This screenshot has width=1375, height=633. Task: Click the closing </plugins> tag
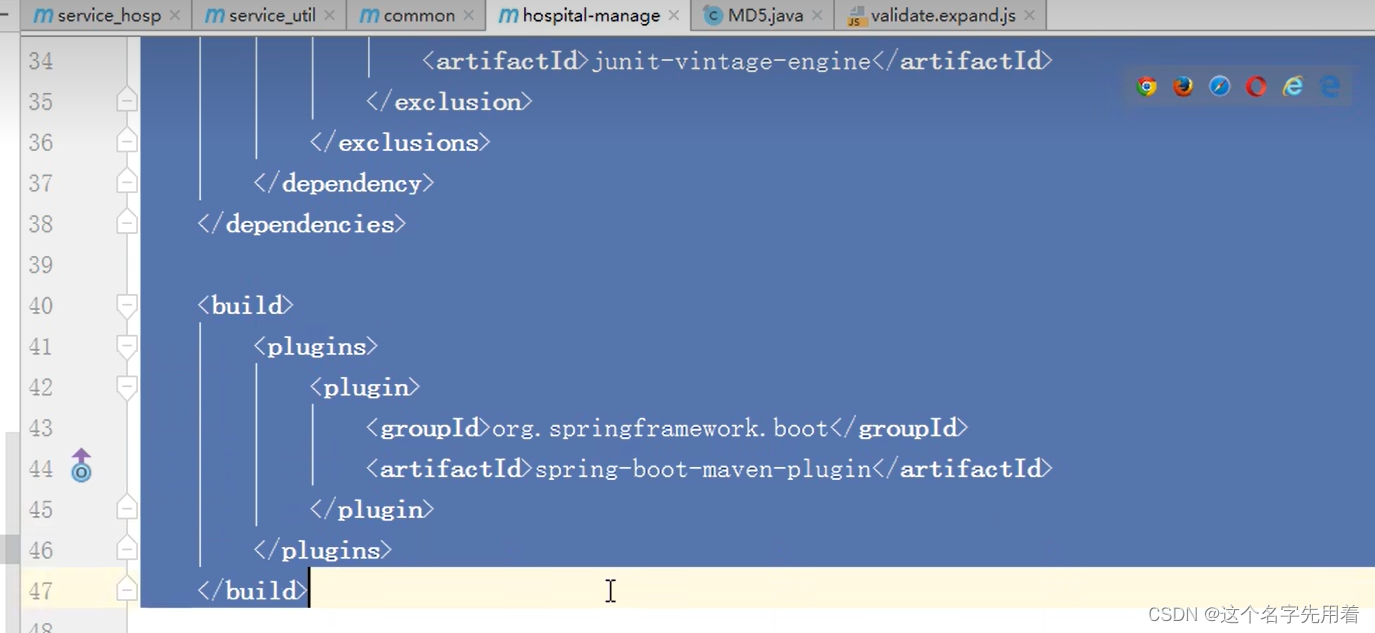point(323,550)
